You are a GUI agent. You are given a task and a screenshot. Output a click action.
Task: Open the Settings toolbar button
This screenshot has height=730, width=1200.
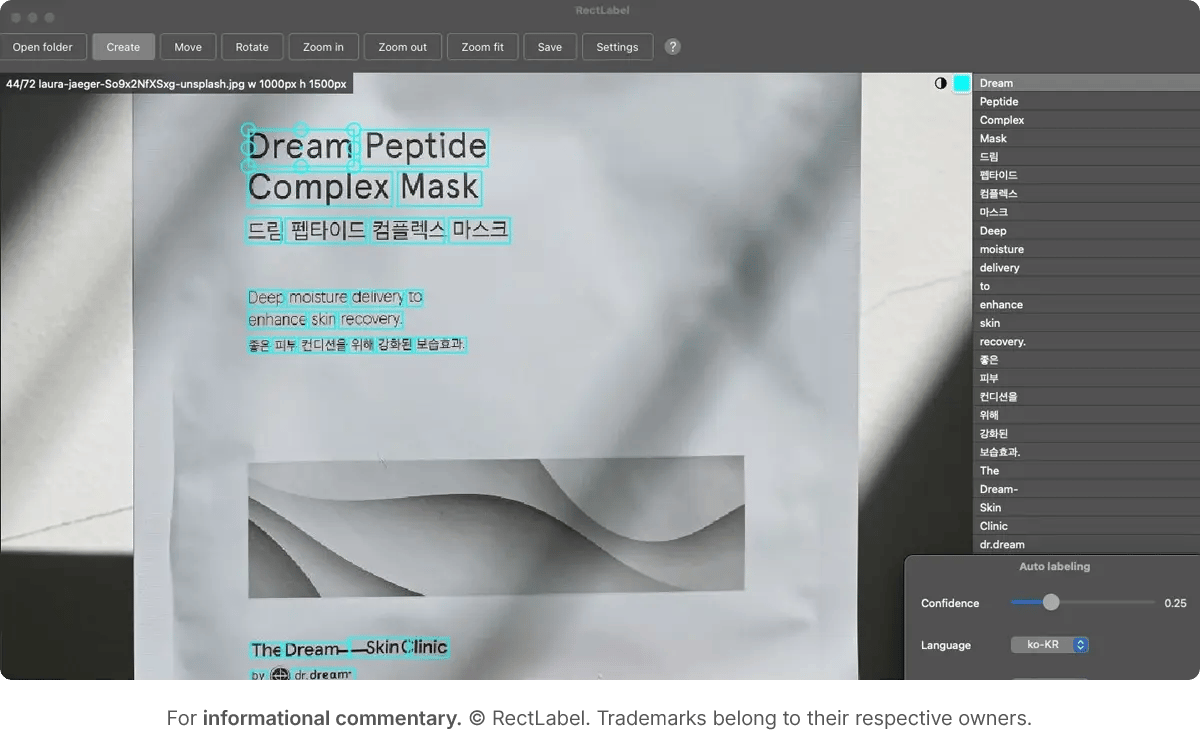click(x=617, y=47)
